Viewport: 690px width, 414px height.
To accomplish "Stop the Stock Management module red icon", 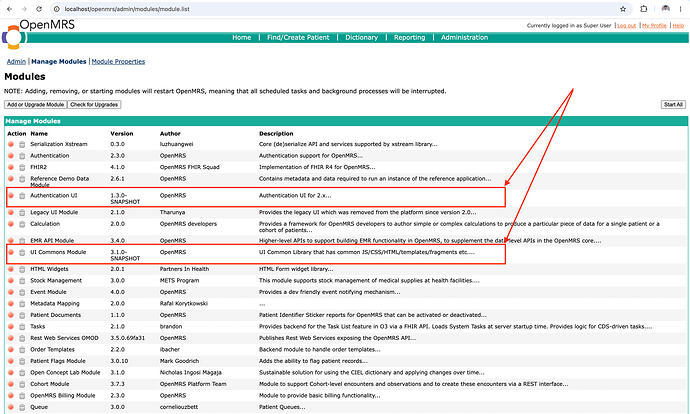I will point(11,280).
